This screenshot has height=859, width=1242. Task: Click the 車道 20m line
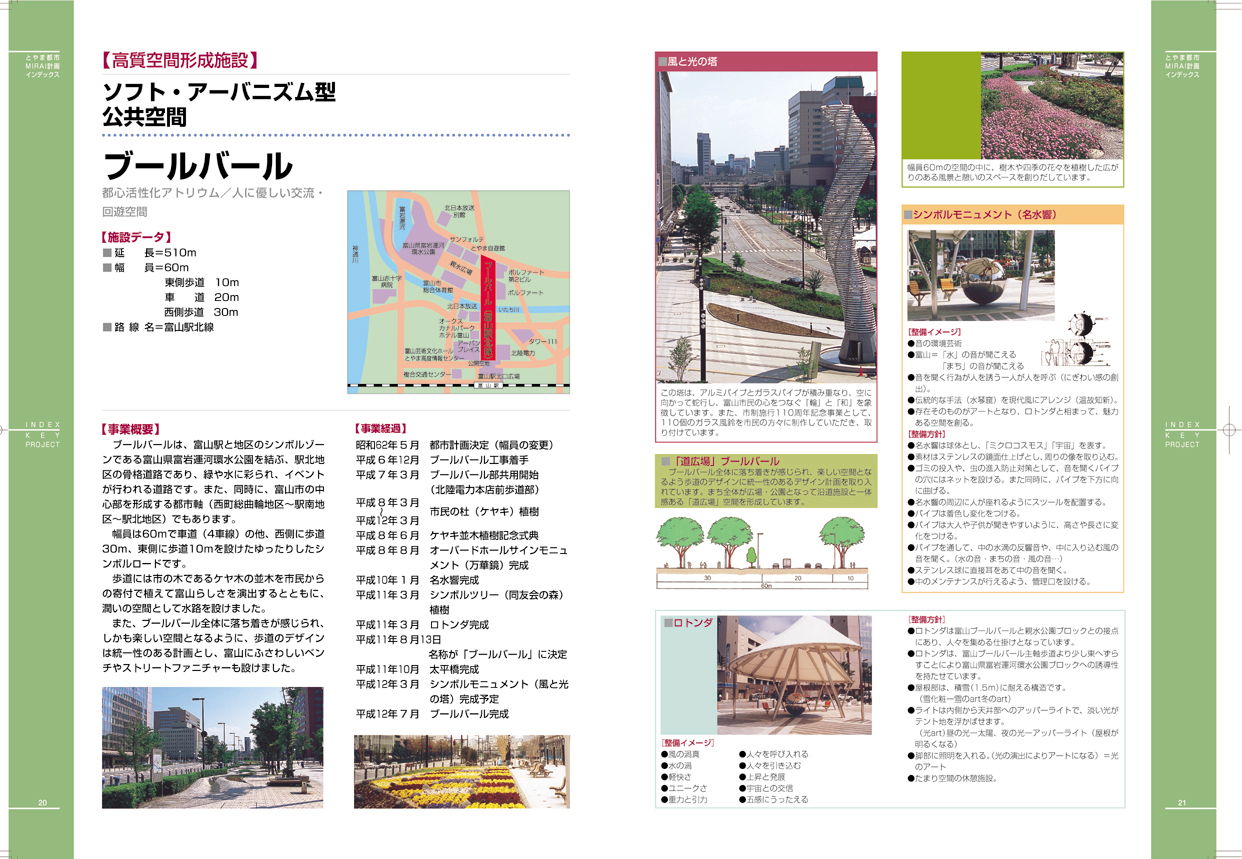202,297
